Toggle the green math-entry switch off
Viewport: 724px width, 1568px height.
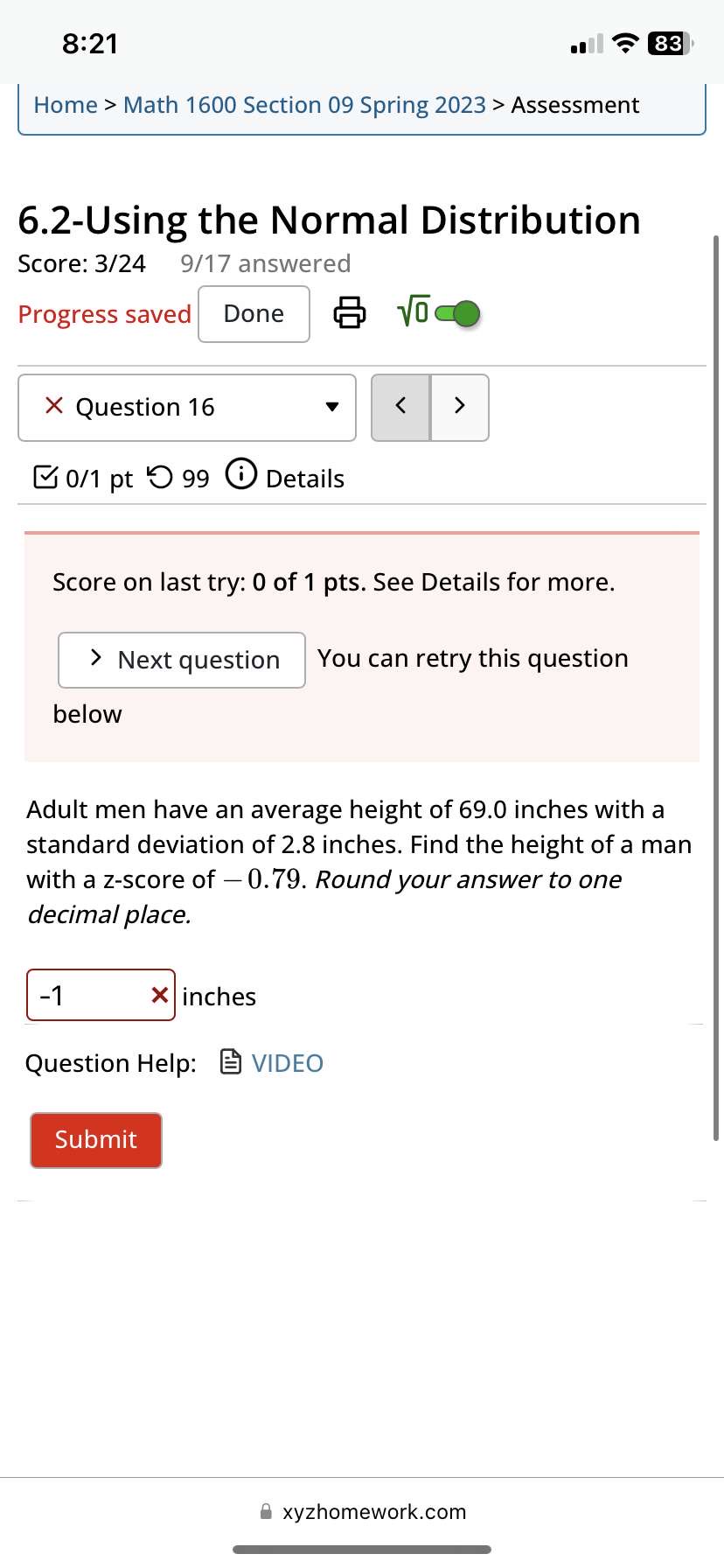point(458,312)
